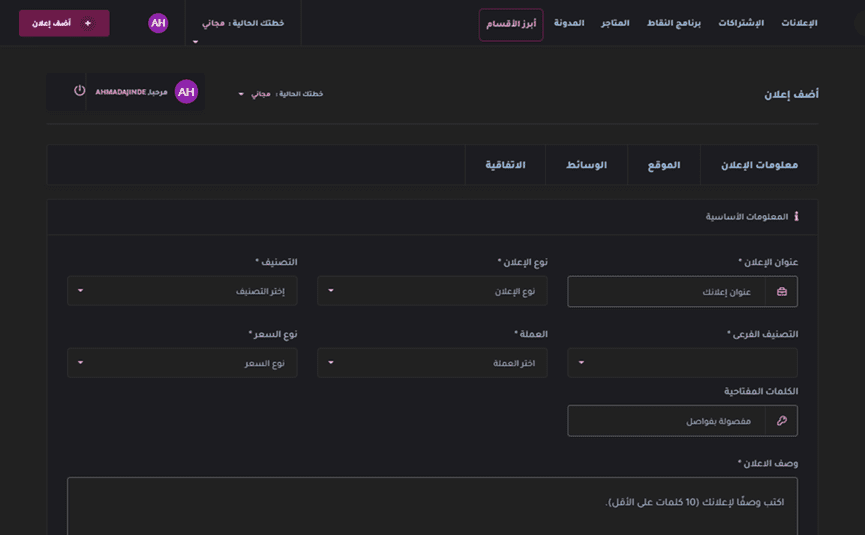Viewport: 865px width, 535px height.
Task: Click the وصف الاعلان label
Action: [x=768, y=463]
